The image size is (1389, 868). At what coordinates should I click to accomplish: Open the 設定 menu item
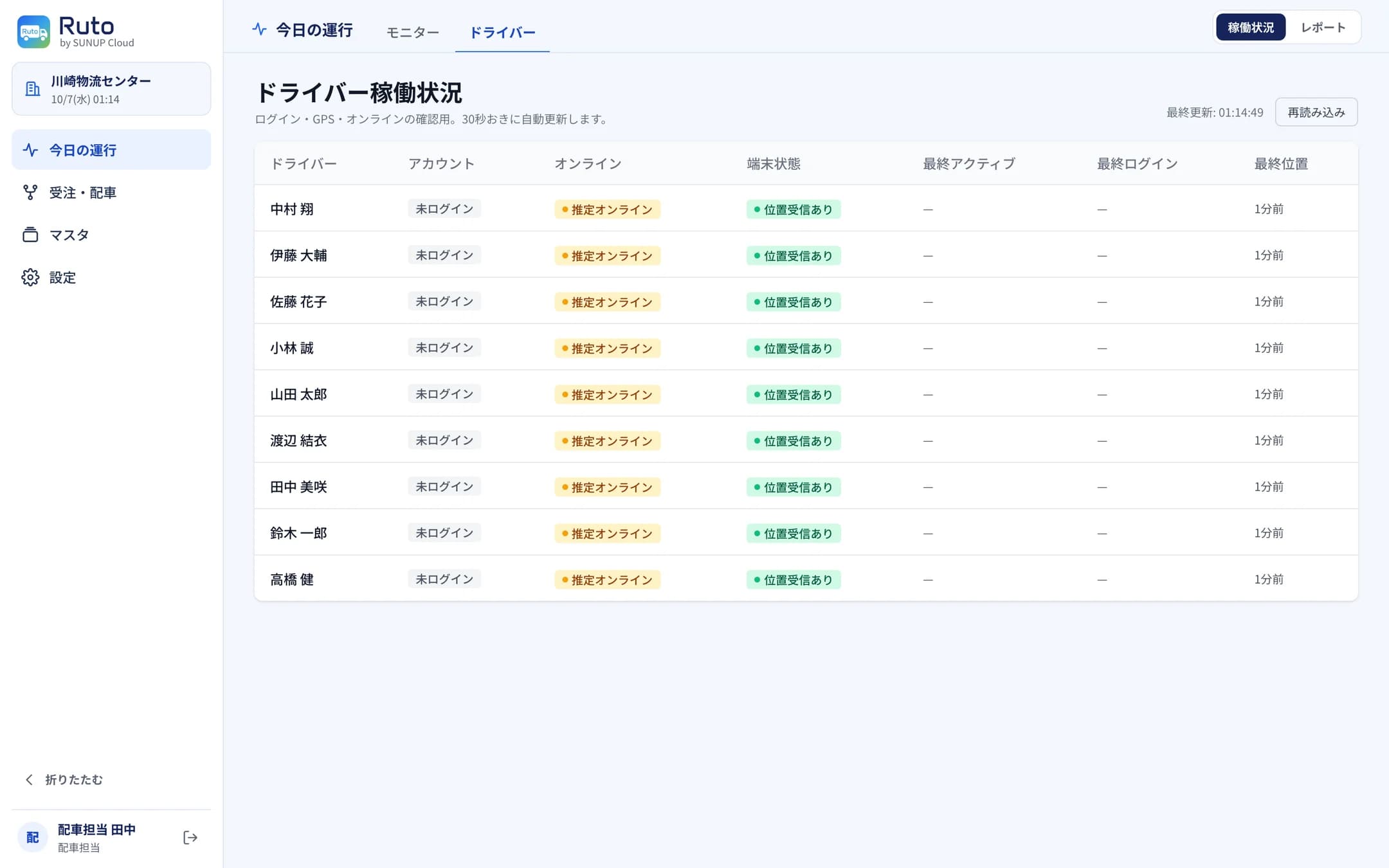coord(111,277)
